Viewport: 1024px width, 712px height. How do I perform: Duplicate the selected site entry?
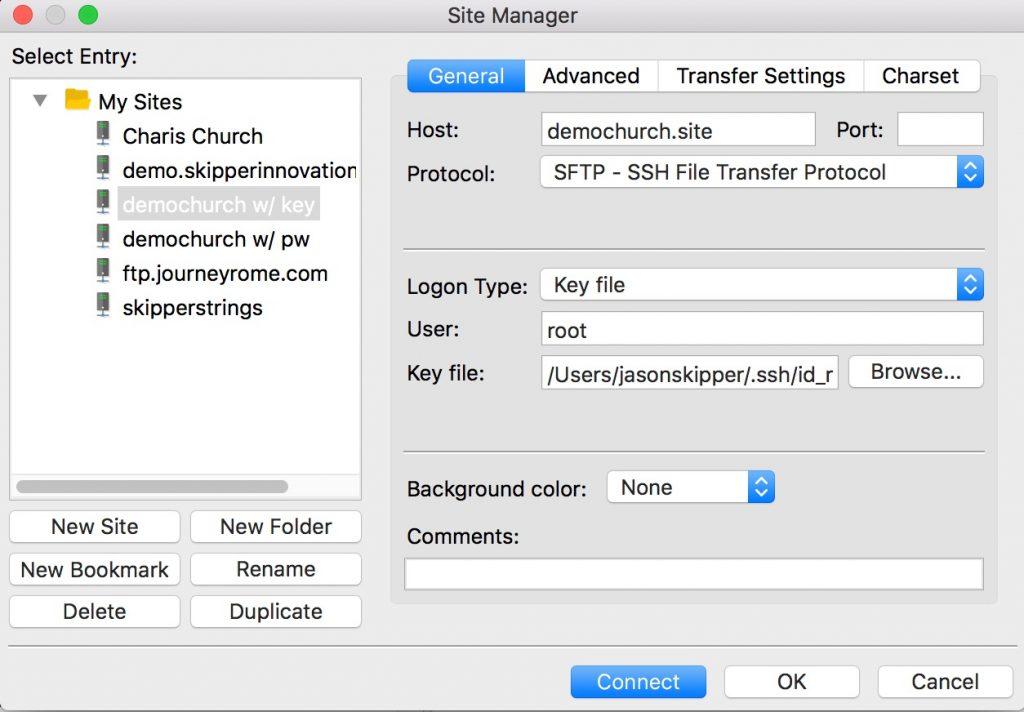pyautogui.click(x=276, y=611)
